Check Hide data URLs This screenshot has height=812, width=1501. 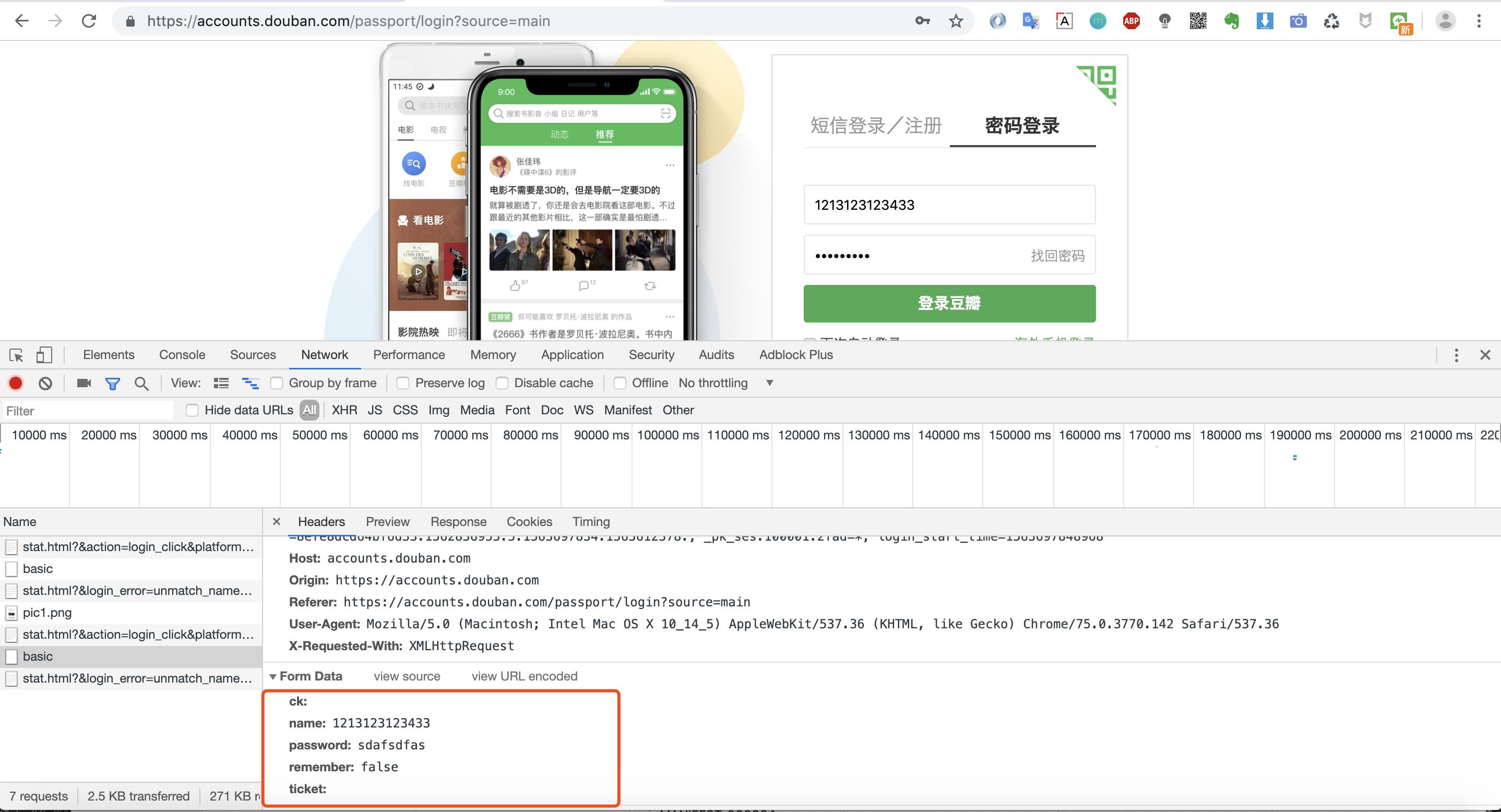pyautogui.click(x=192, y=410)
